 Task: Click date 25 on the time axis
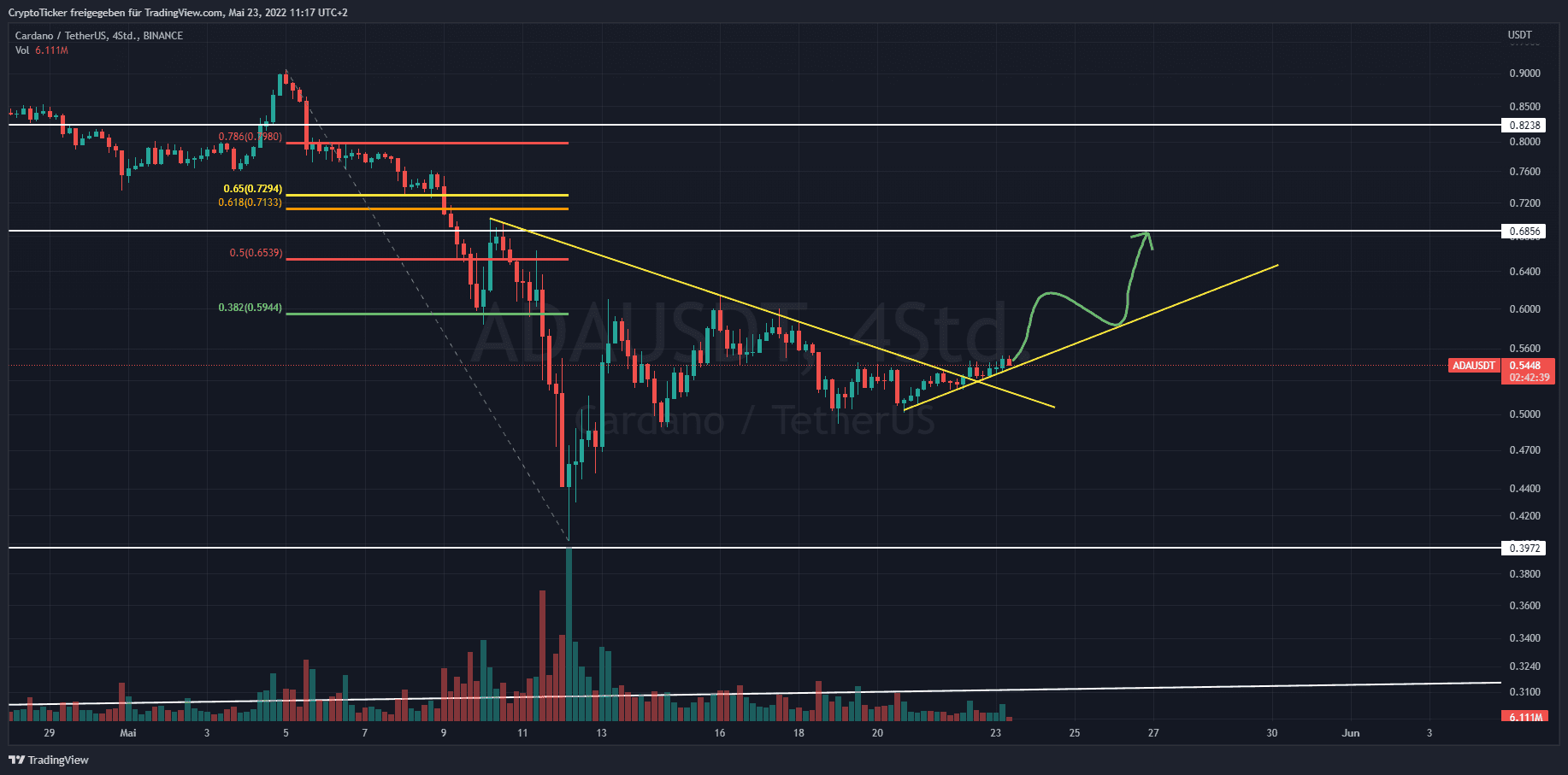coord(1075,733)
